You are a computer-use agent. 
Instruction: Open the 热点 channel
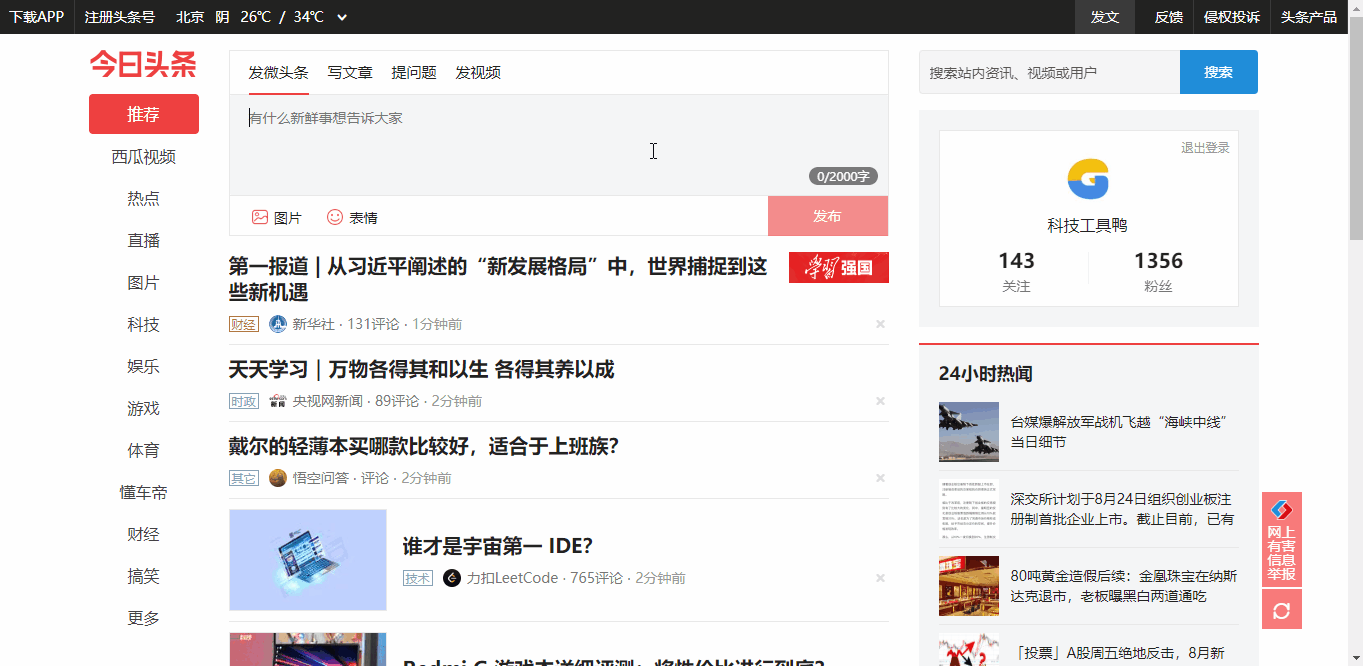click(x=144, y=199)
